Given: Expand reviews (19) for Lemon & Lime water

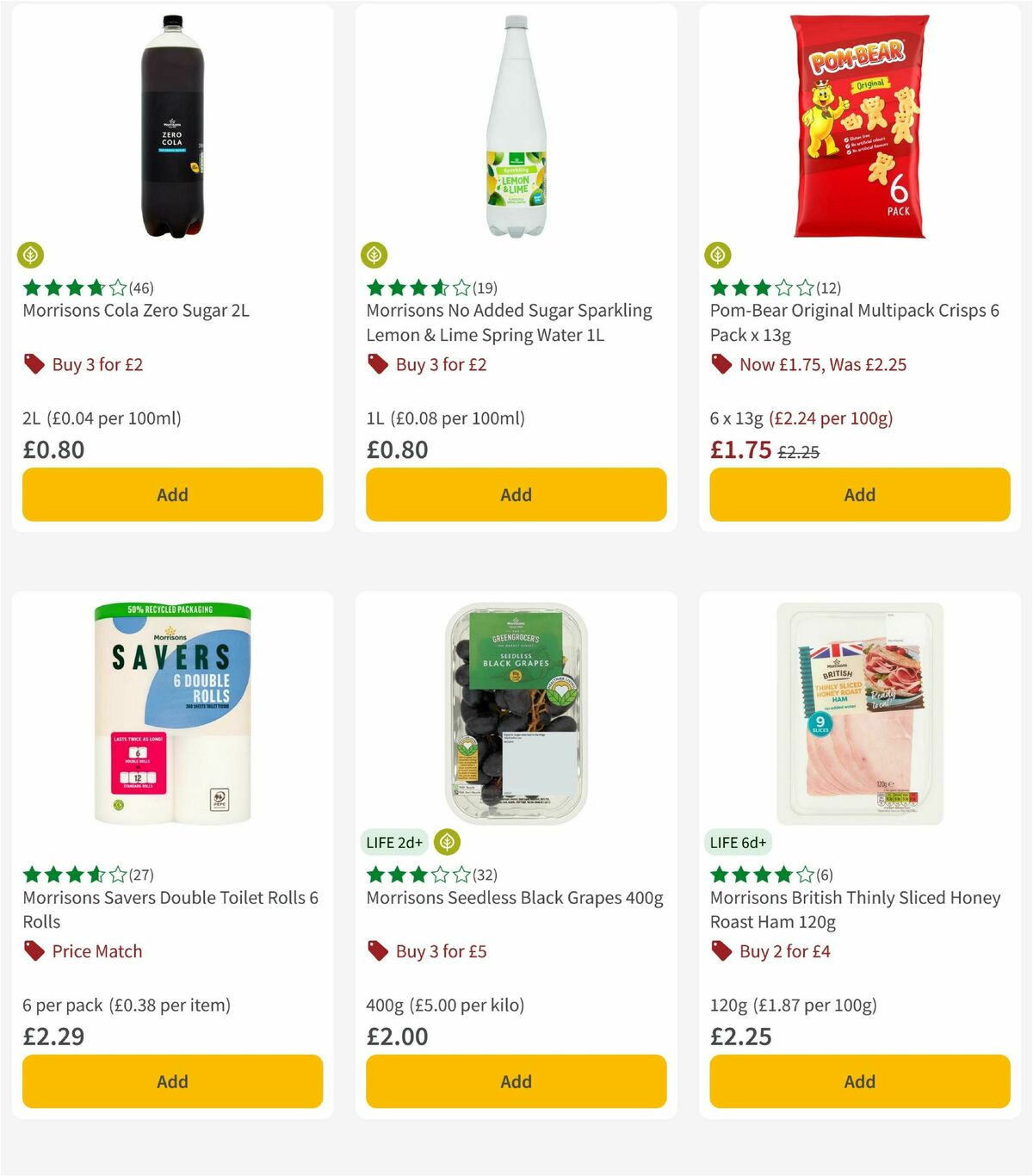Looking at the screenshot, I should coord(486,288).
